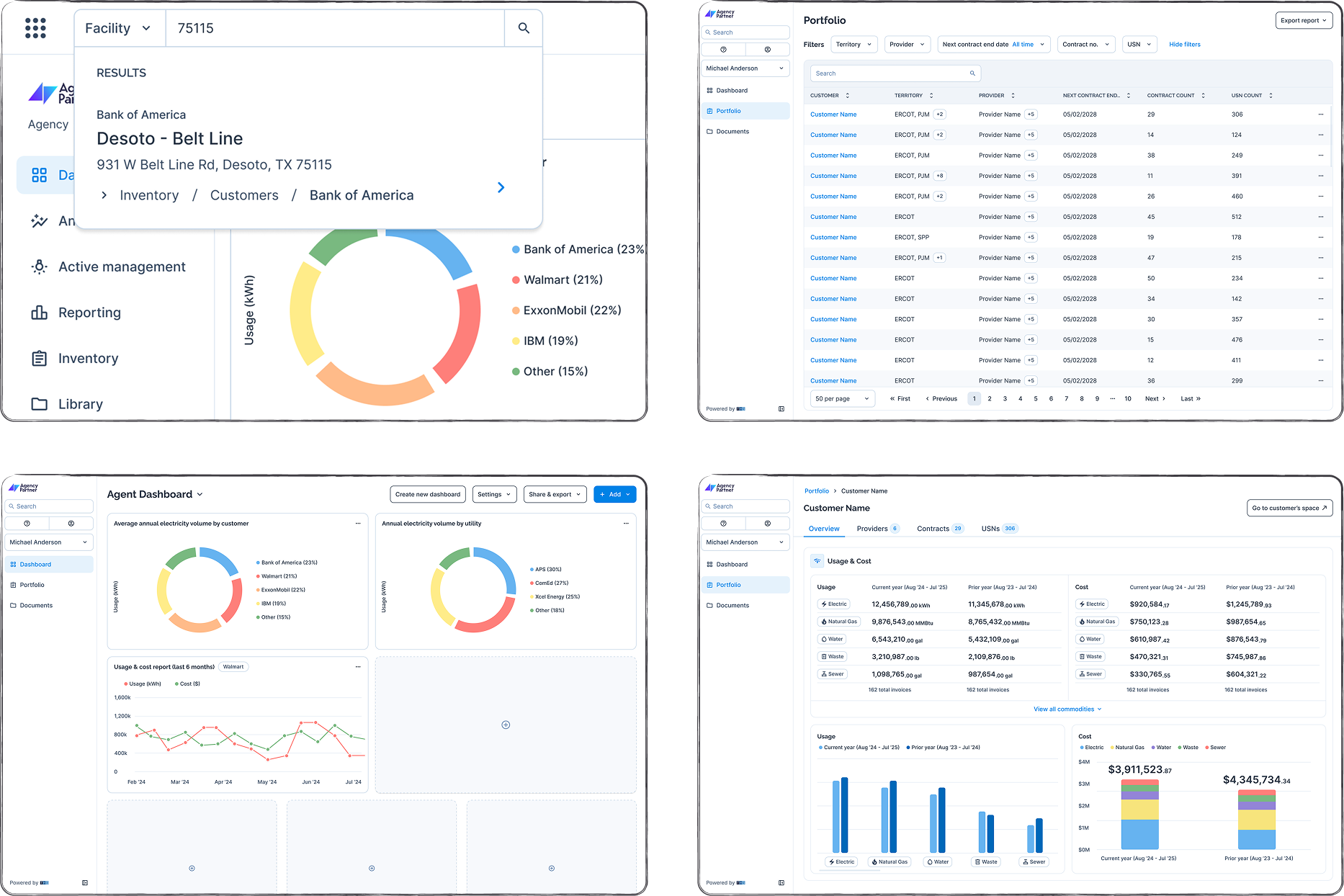Click the Inventory clipboard icon in the sidebar

40,359
